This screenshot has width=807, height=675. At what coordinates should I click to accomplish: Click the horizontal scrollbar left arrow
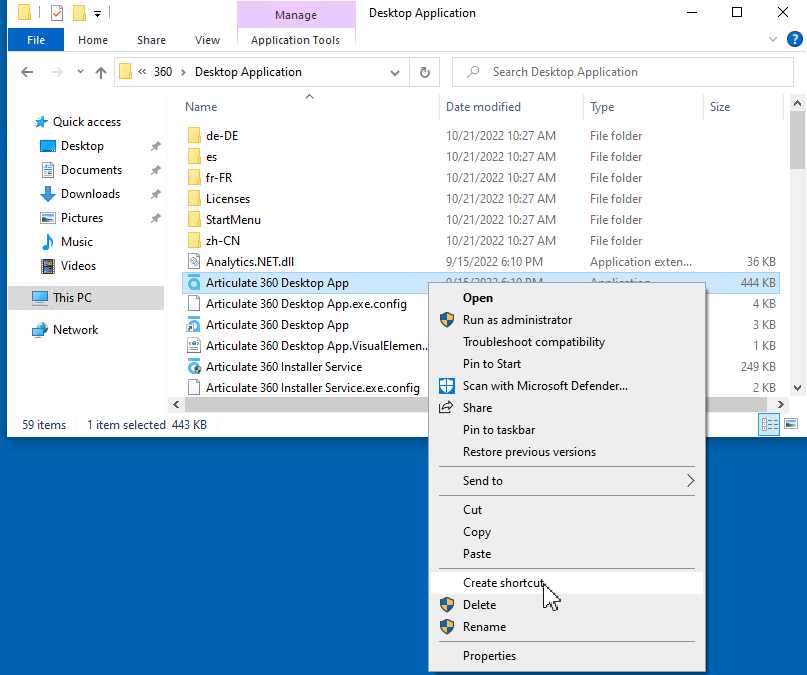(176, 404)
